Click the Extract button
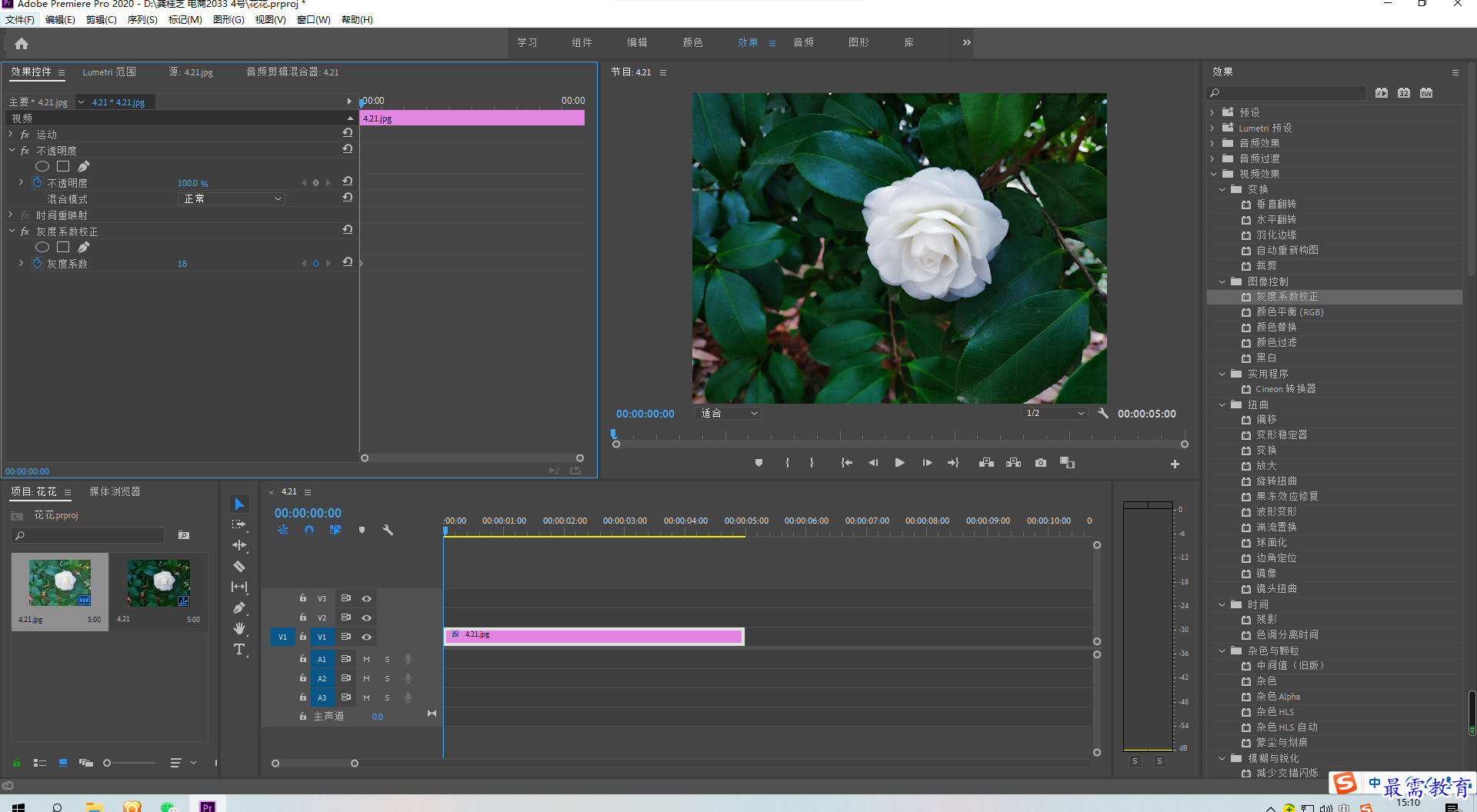Screen dimensions: 1477x812 (1013, 463)
